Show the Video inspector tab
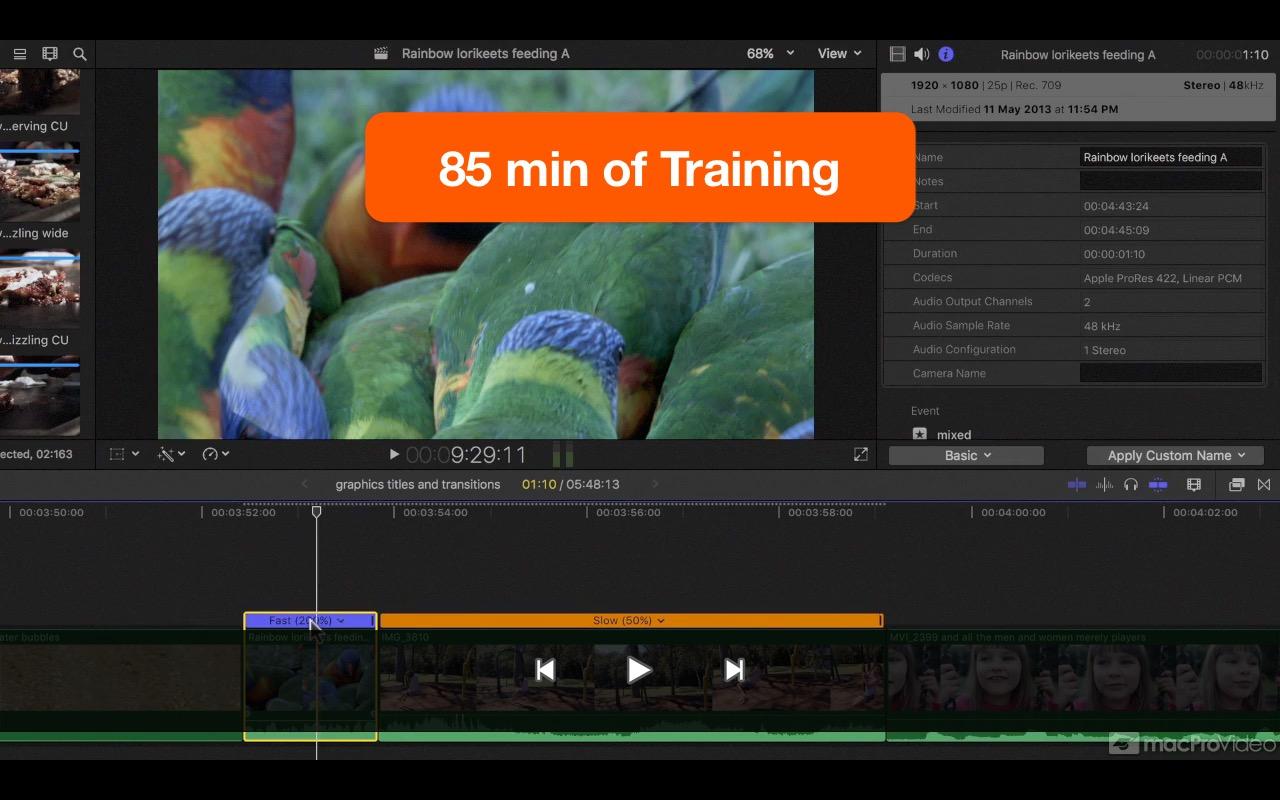The height and width of the screenshot is (800, 1280). (897, 54)
